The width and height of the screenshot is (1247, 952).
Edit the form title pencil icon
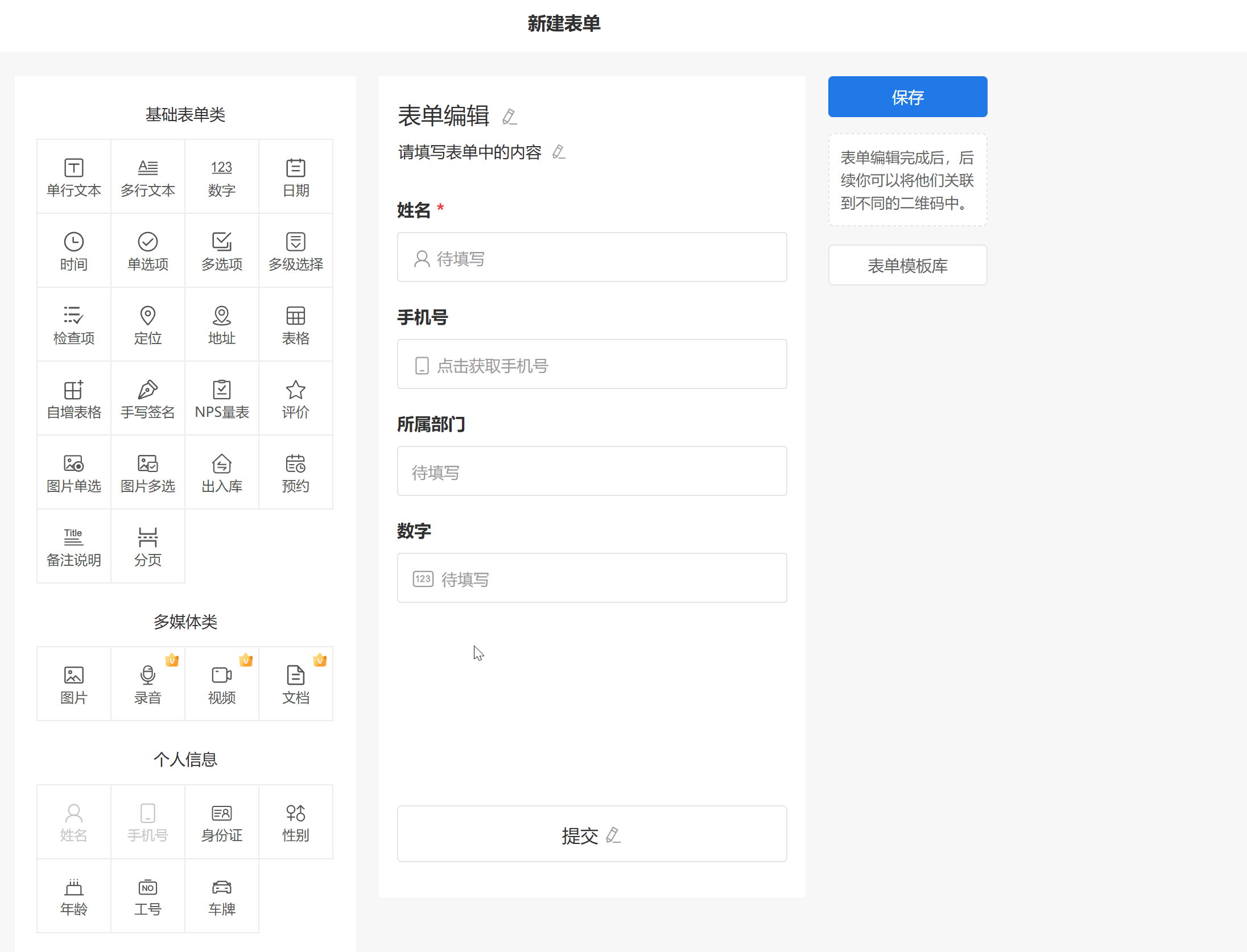coord(510,117)
